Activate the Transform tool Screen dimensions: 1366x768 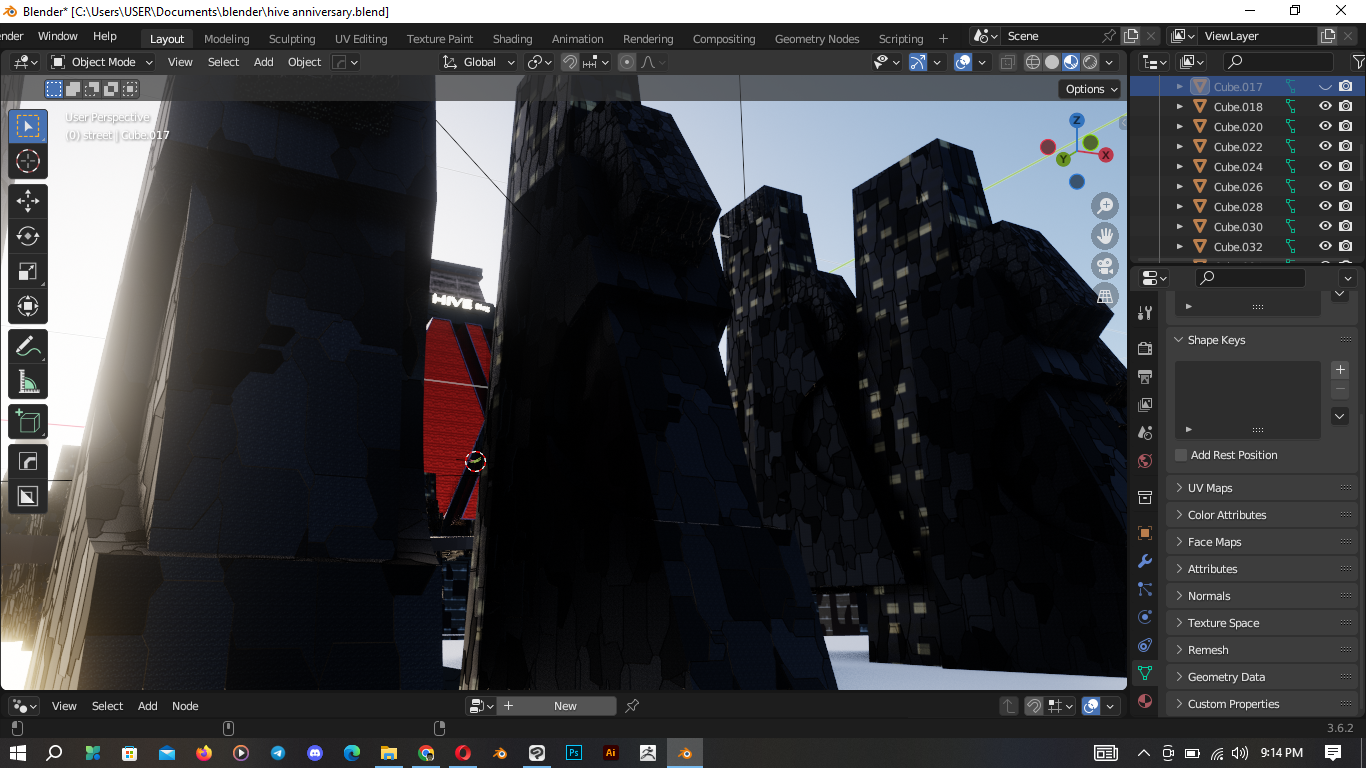tap(28, 306)
